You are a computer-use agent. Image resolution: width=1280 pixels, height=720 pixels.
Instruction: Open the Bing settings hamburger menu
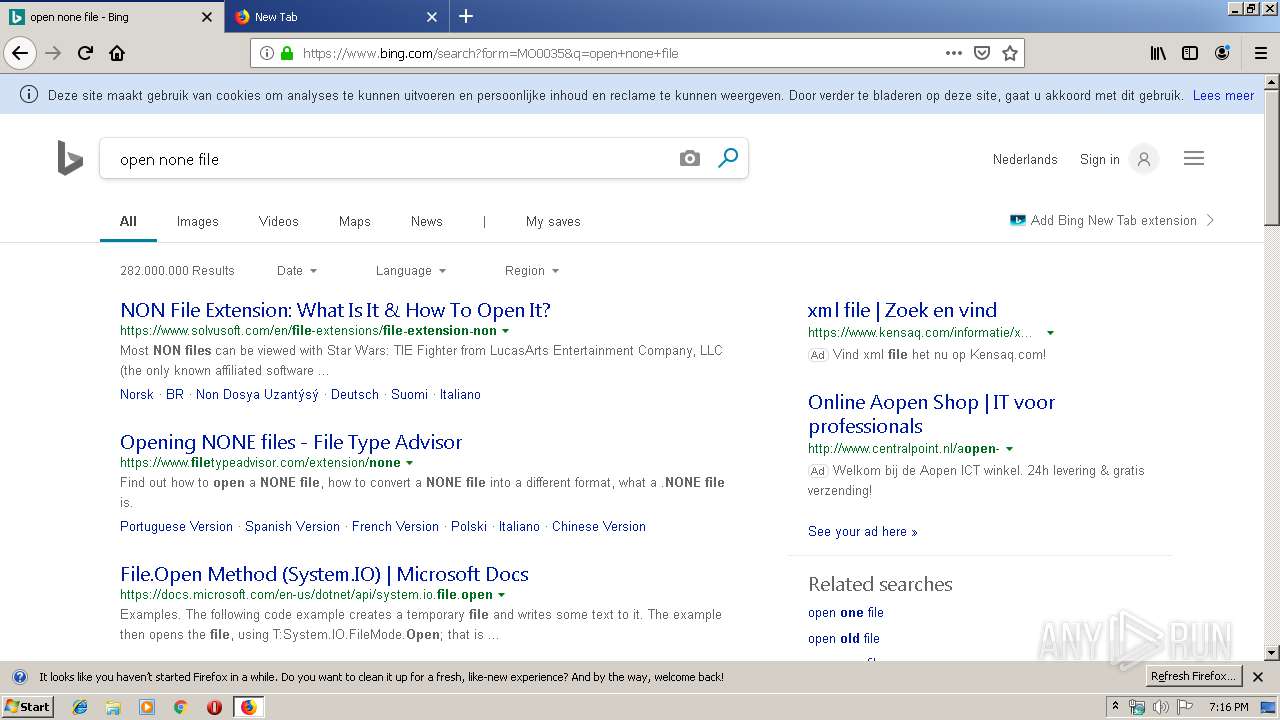click(x=1194, y=158)
